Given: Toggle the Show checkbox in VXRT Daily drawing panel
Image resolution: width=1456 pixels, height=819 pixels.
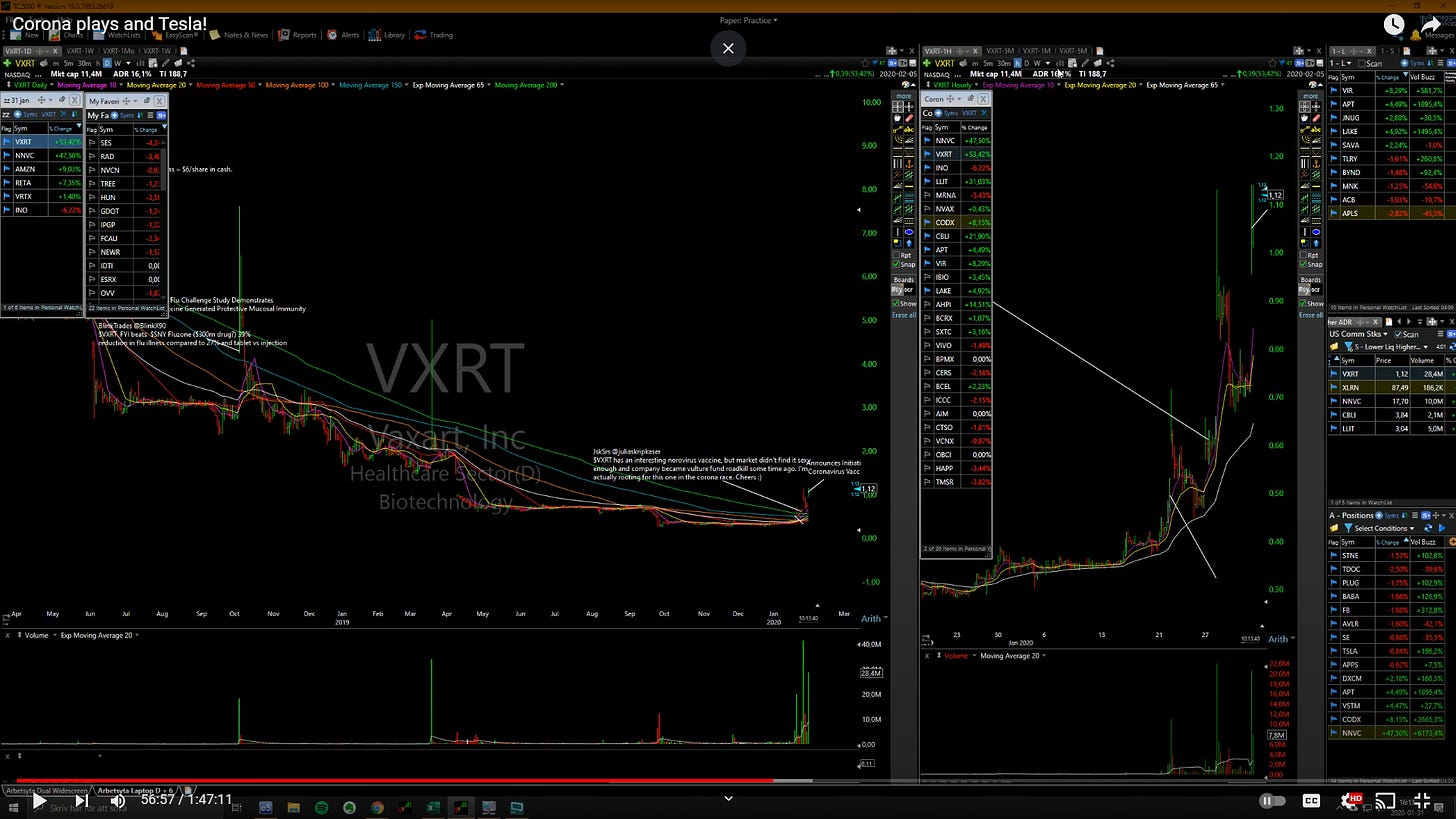Looking at the screenshot, I should tap(896, 303).
